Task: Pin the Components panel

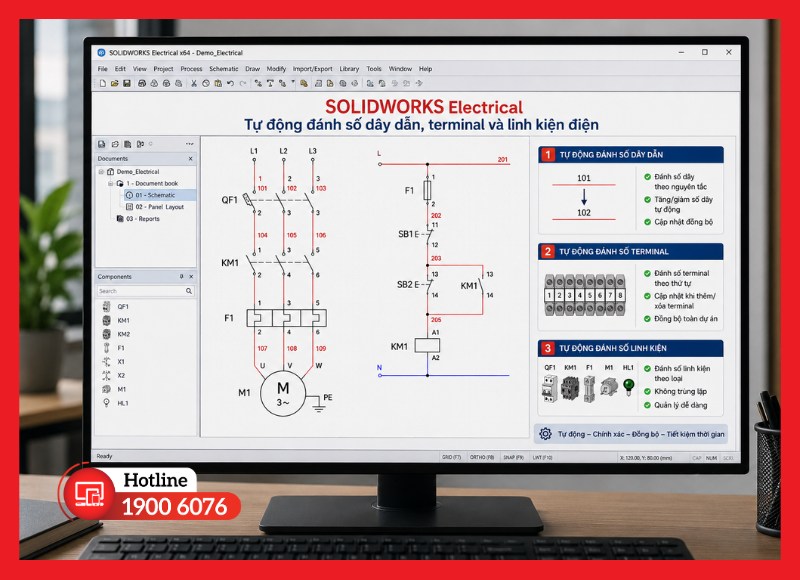Action: (182, 276)
